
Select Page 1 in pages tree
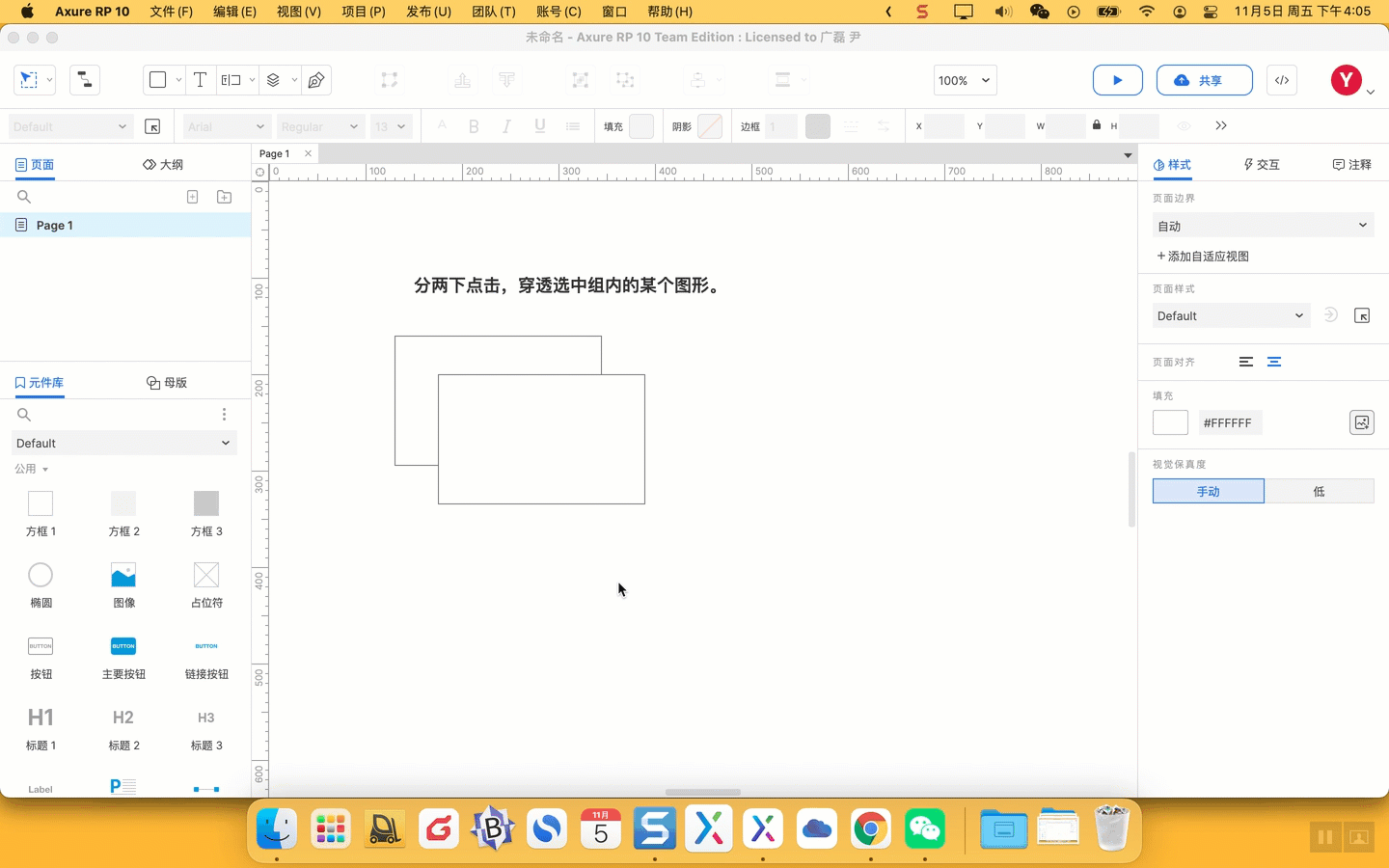pyautogui.click(x=125, y=225)
